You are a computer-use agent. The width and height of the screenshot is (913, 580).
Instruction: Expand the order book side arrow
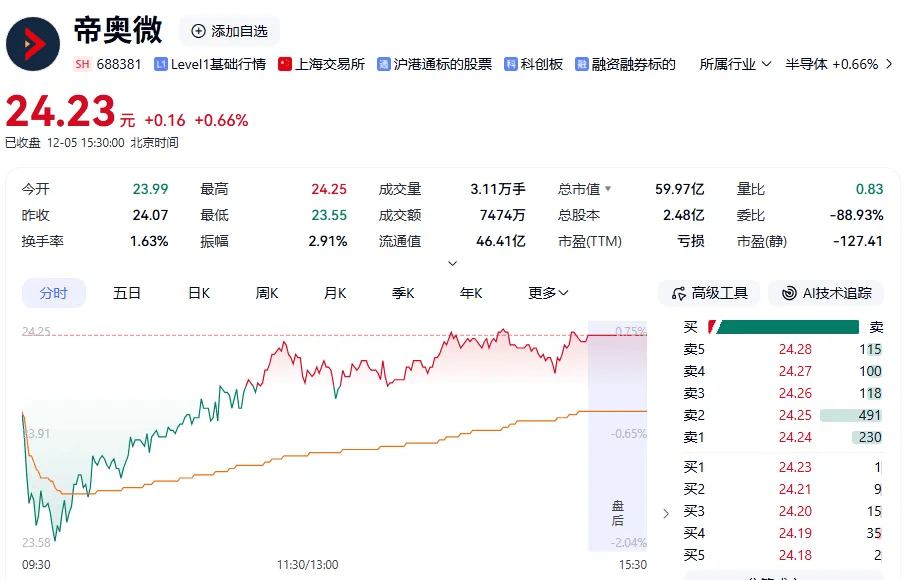click(x=665, y=512)
